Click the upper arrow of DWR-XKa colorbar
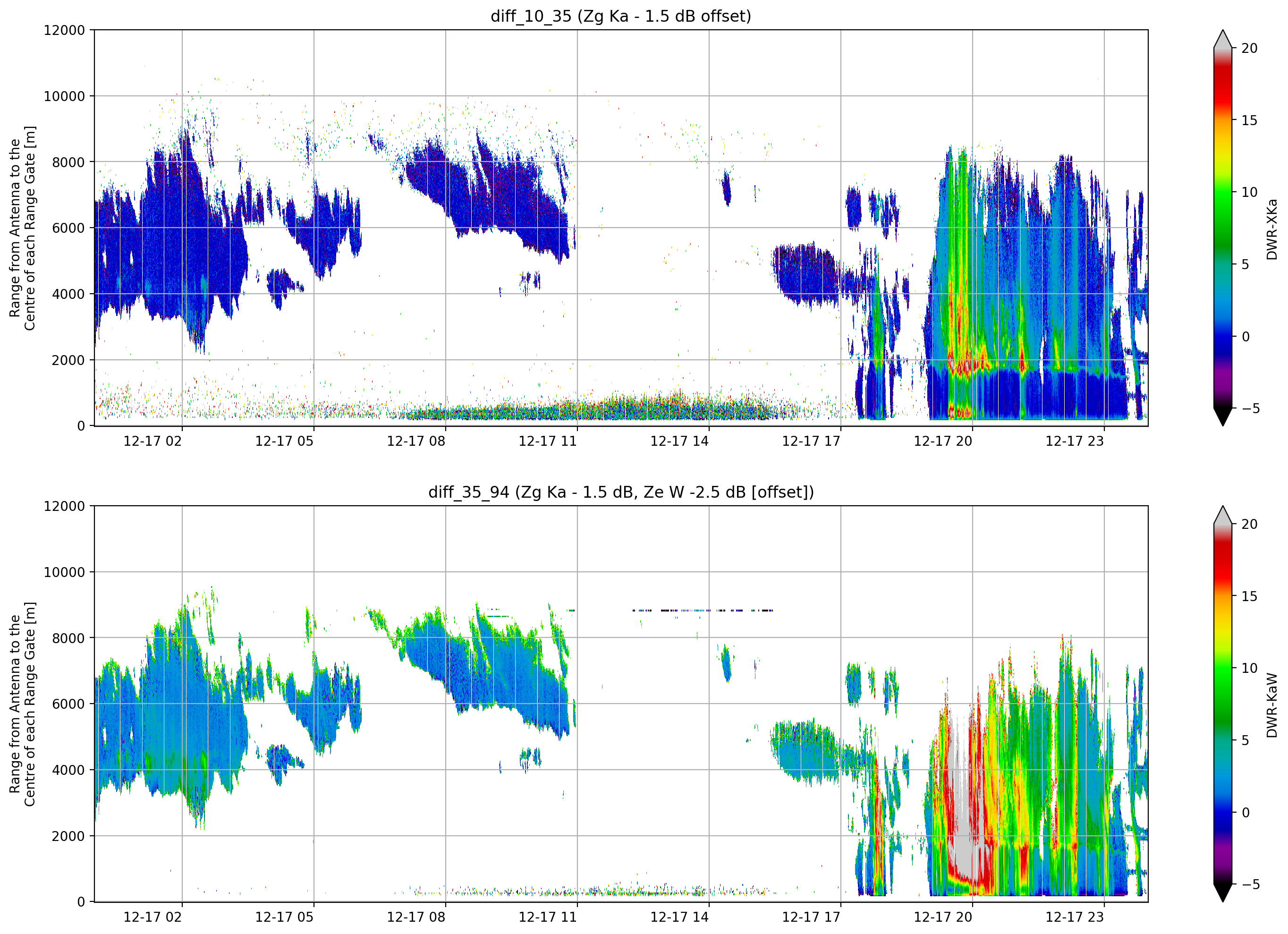This screenshot has width=1288, height=934. [x=1223, y=39]
